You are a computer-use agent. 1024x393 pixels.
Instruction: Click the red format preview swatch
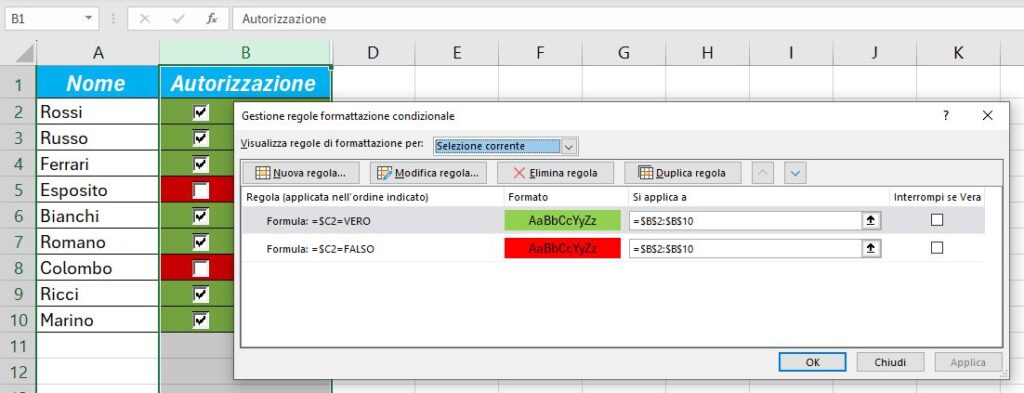coord(562,248)
